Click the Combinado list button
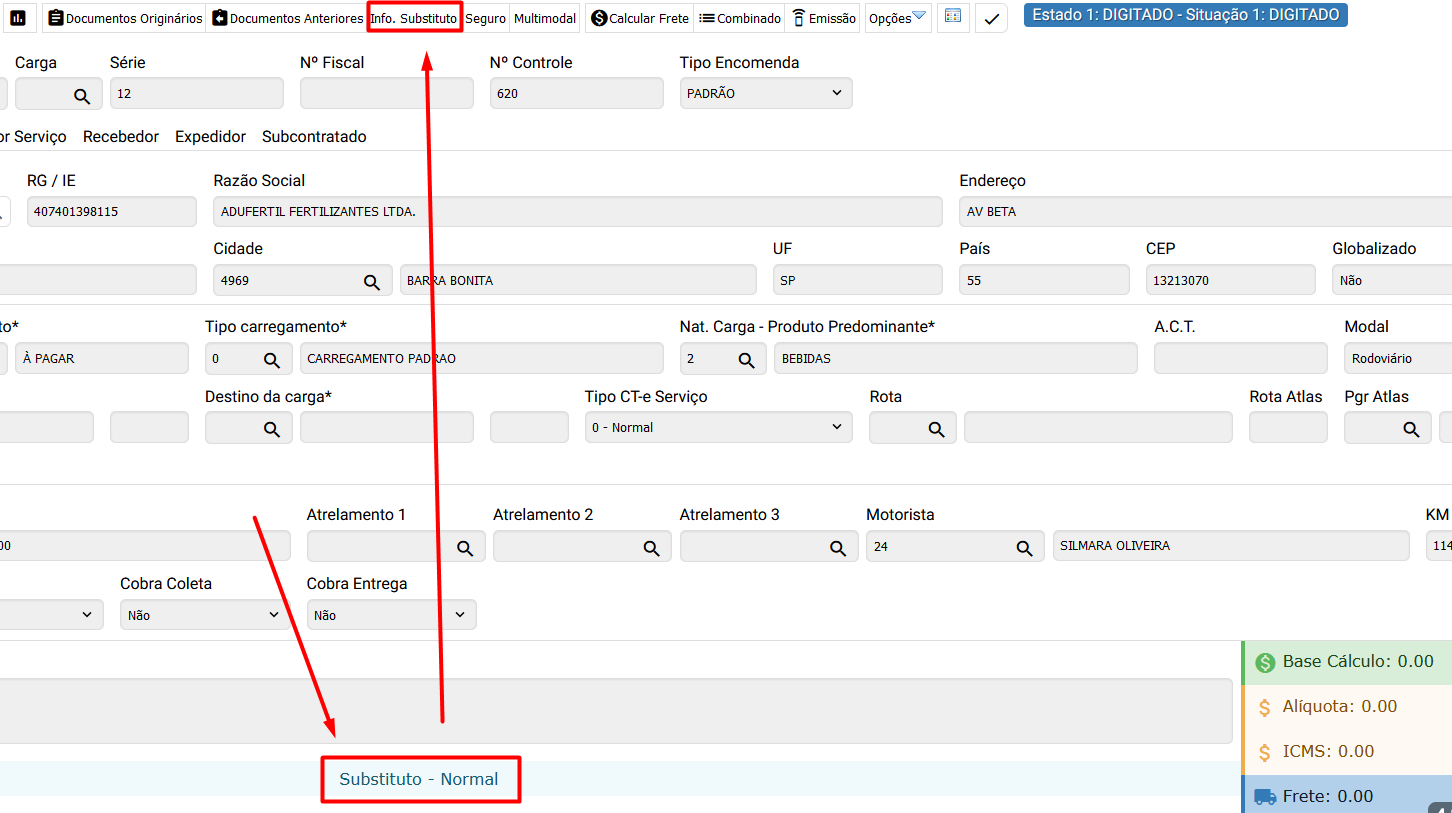Viewport: 1452px width, 813px height. (x=740, y=18)
